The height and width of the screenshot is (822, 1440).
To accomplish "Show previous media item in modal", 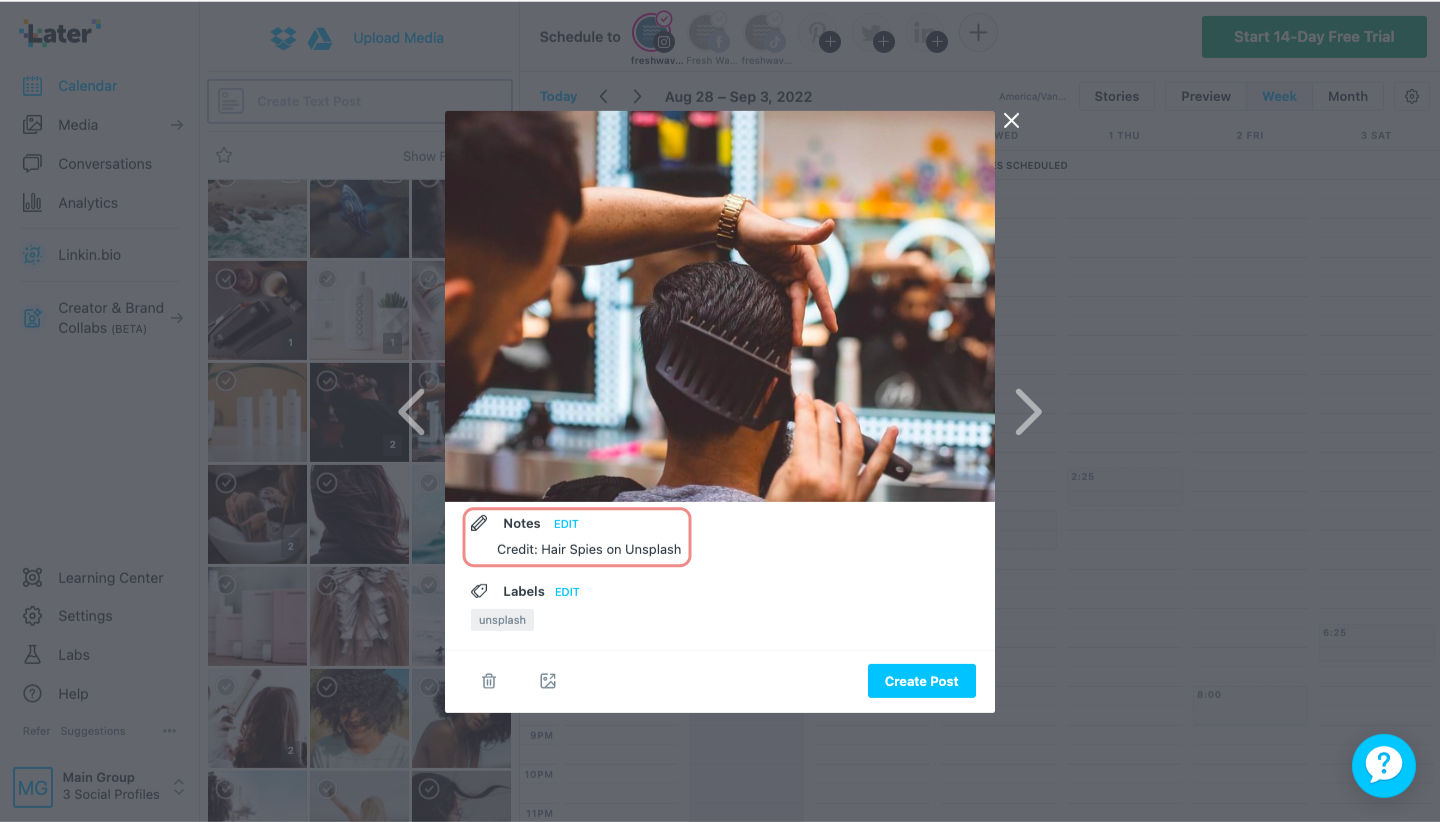I will [411, 411].
